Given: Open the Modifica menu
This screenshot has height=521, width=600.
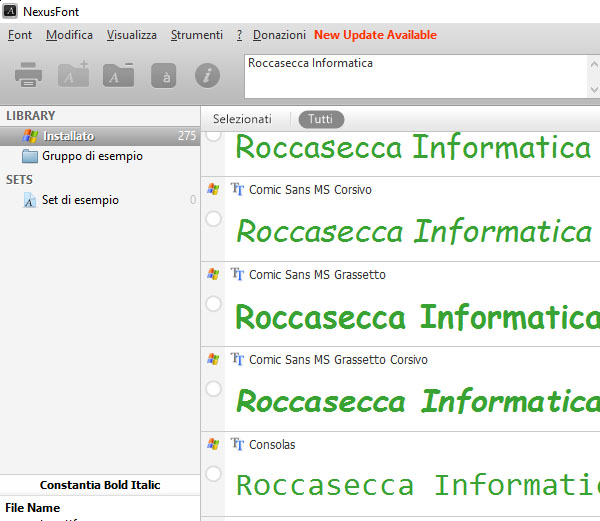Looking at the screenshot, I should [x=69, y=35].
